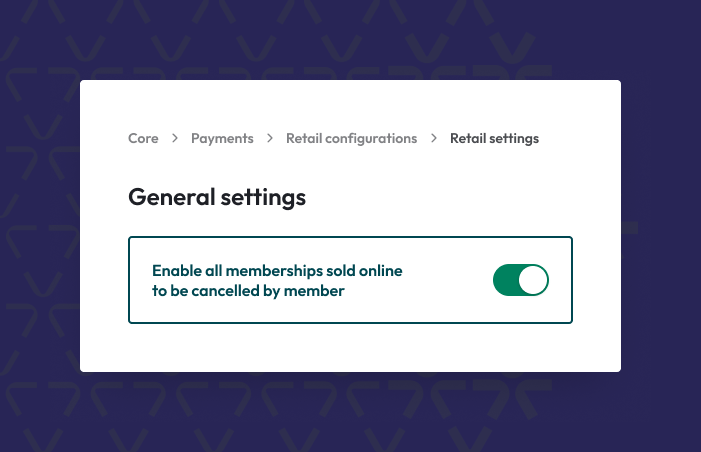Select the current Retail settings breadcrumb
This screenshot has width=701, height=452.
494,139
